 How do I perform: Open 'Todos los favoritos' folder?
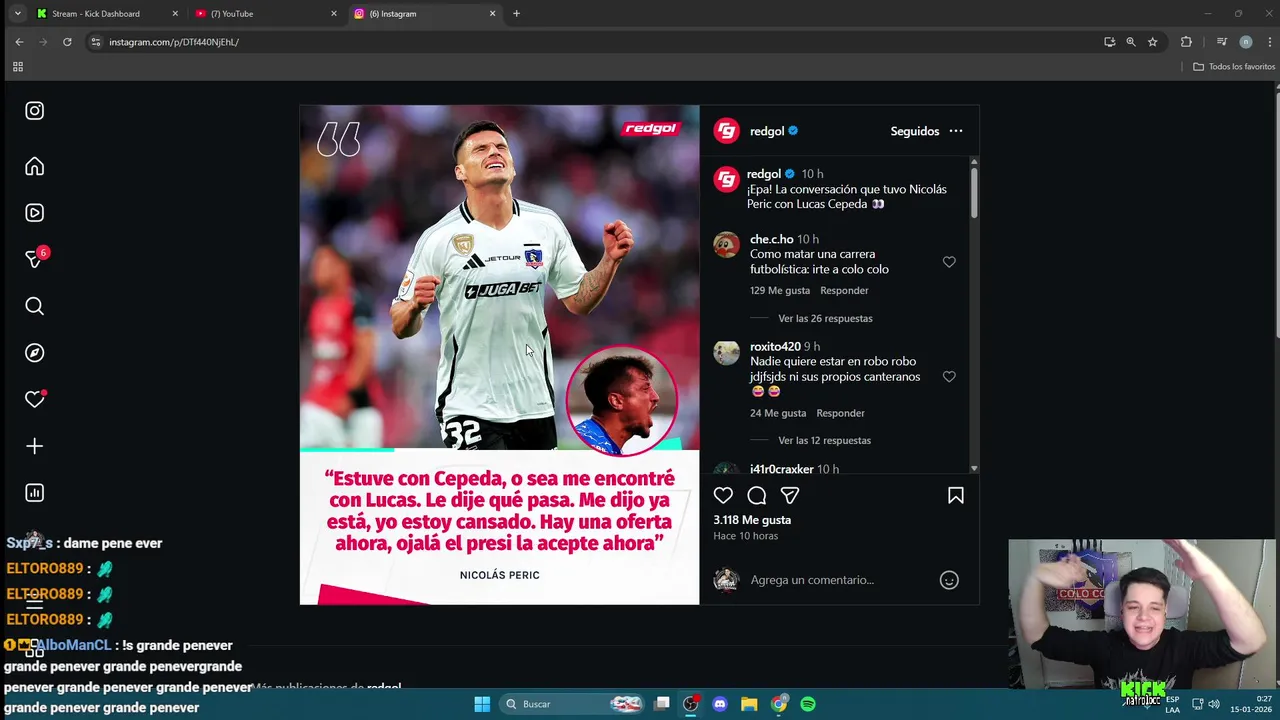pyautogui.click(x=1234, y=67)
